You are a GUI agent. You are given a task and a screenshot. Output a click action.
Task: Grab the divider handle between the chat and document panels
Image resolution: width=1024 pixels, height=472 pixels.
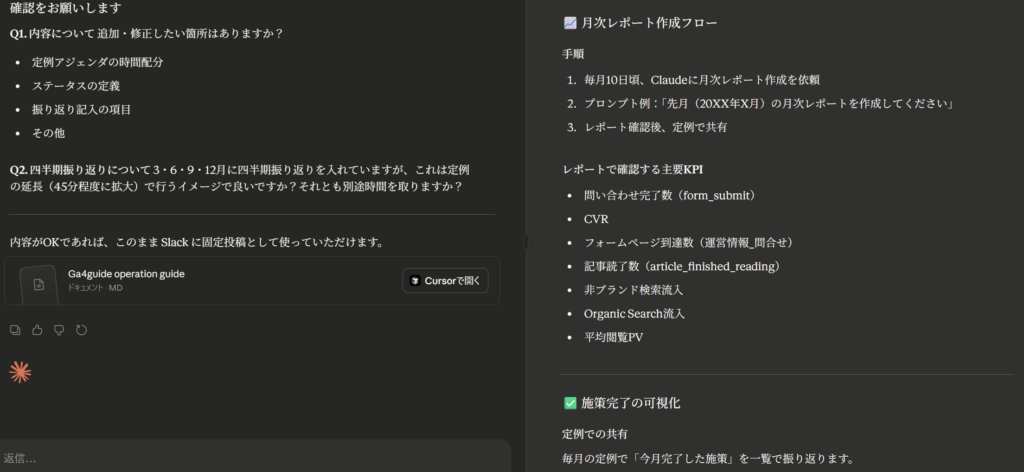click(526, 240)
